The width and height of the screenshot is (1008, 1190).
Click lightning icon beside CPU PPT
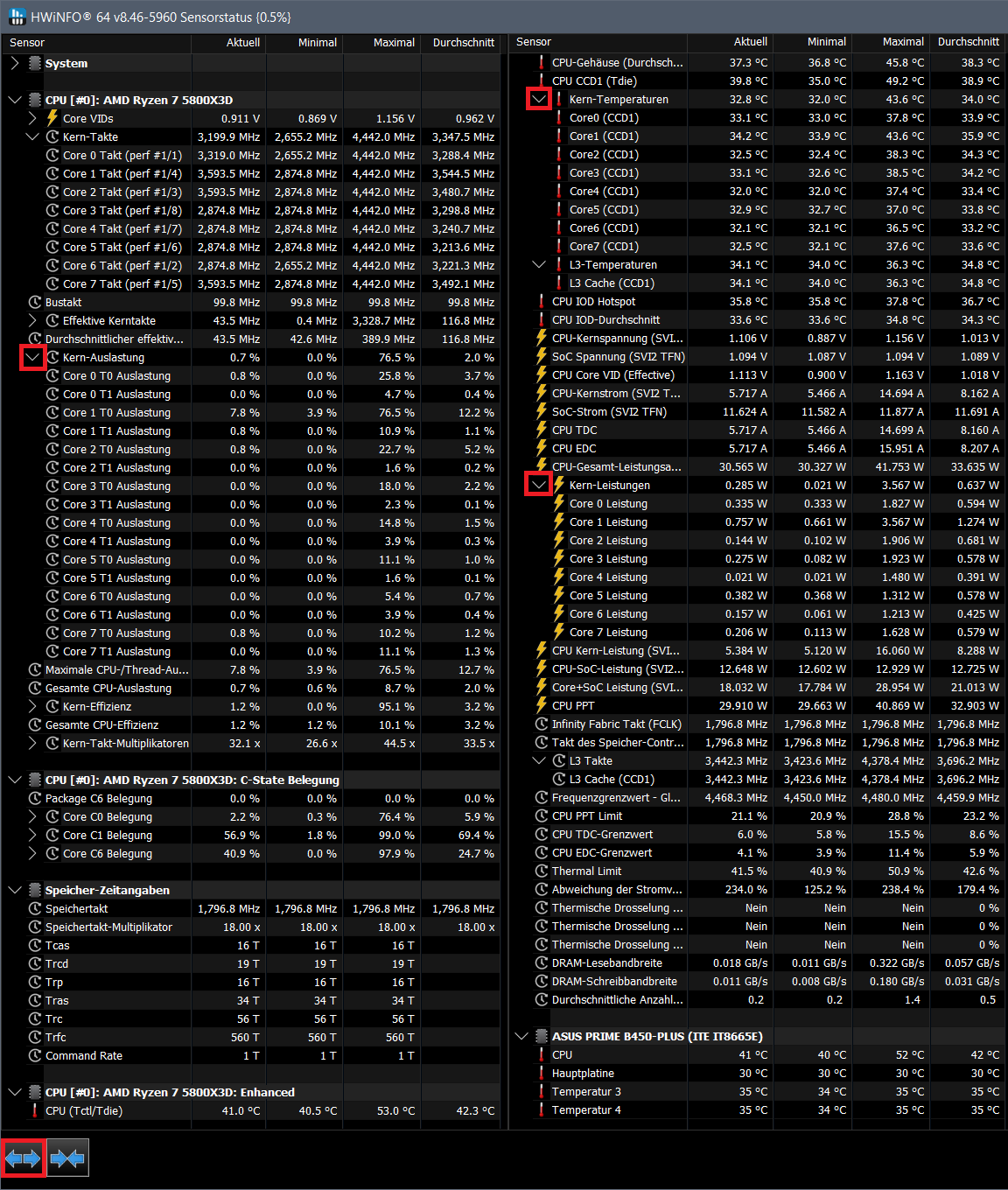[542, 705]
